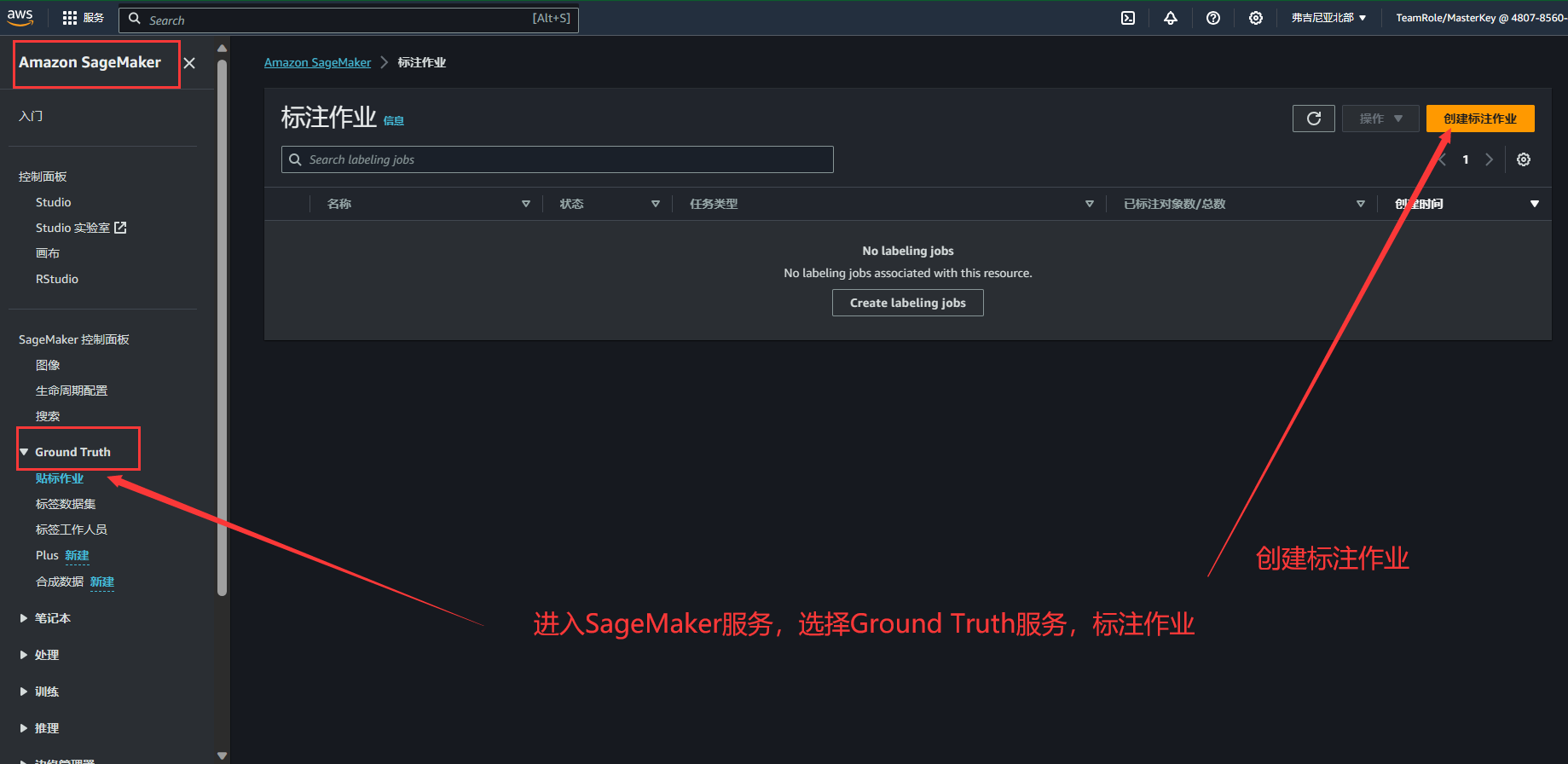The height and width of the screenshot is (764, 1568).
Task: Open 标签工作人员 under Ground Truth
Action: point(72,530)
